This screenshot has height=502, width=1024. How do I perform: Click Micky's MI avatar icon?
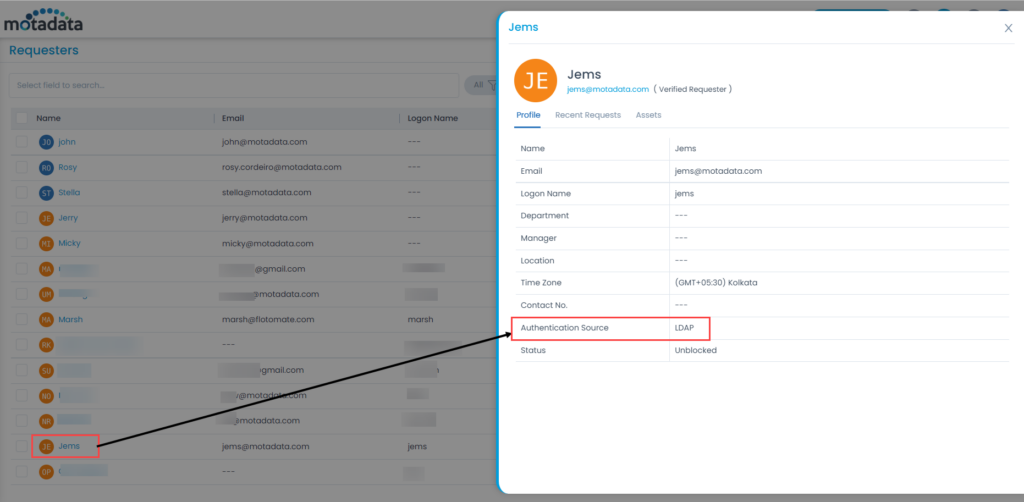46,243
